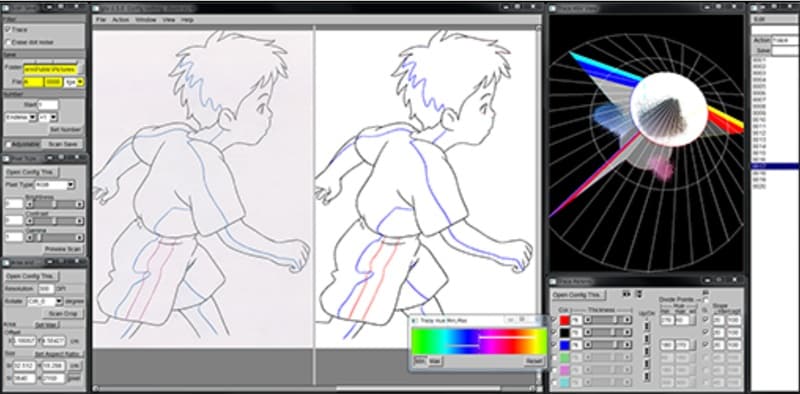The height and width of the screenshot is (394, 800).
Task: Click Open Config This in Trace Params window
Action: point(578,295)
